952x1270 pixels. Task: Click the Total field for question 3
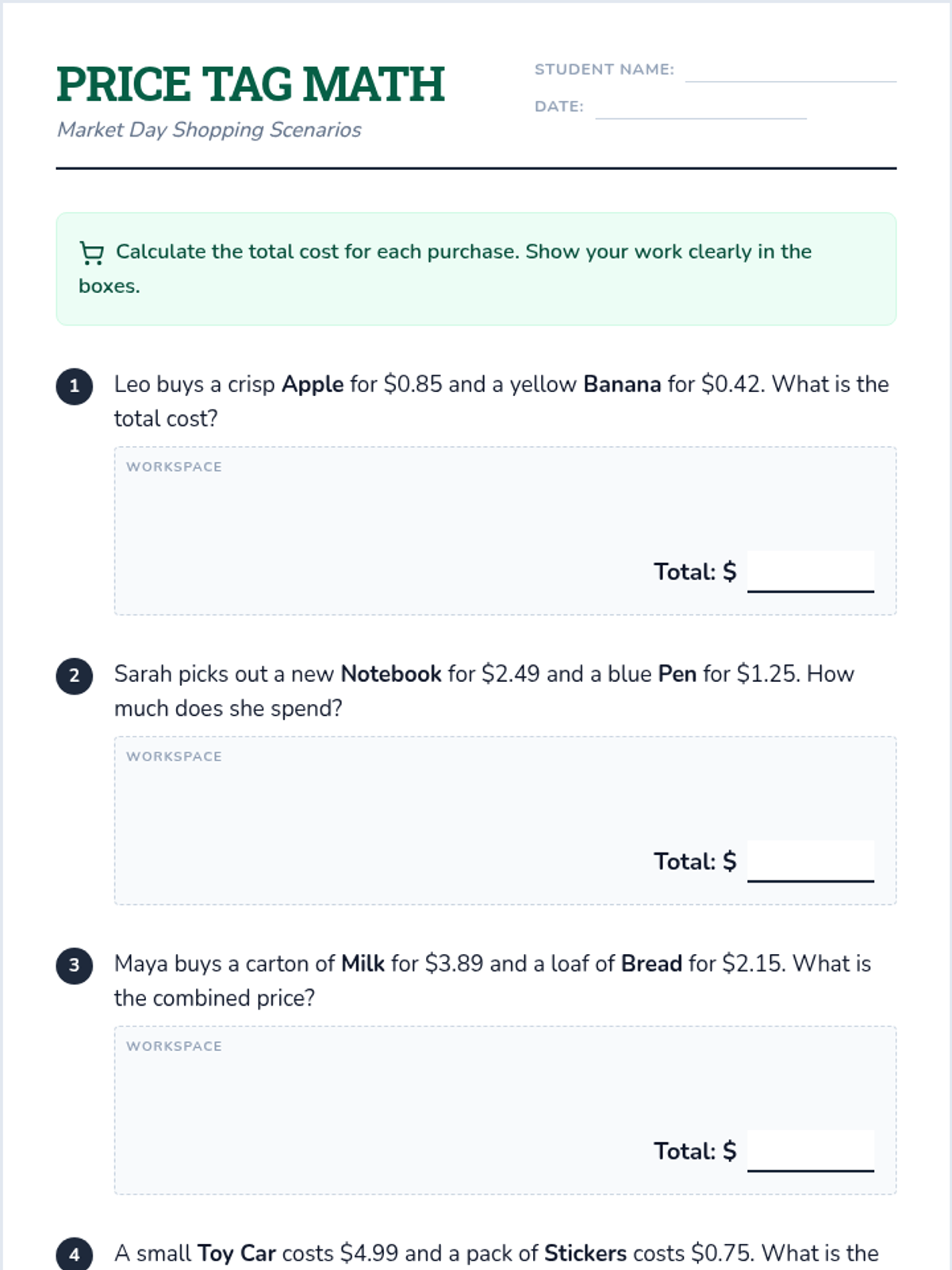(x=810, y=1151)
